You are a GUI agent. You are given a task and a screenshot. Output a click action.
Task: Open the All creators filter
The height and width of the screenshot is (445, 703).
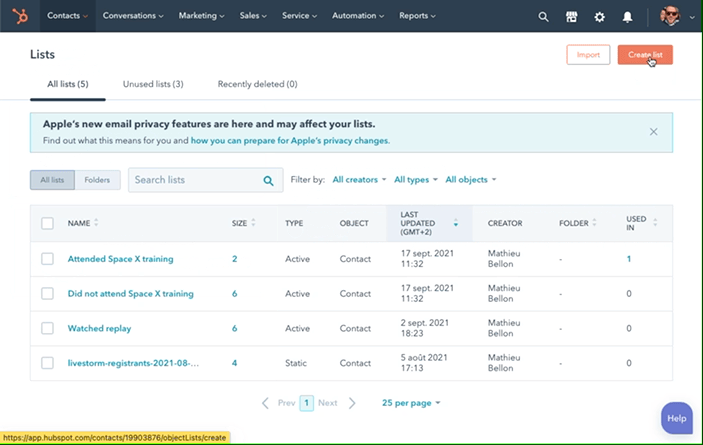[x=359, y=180]
